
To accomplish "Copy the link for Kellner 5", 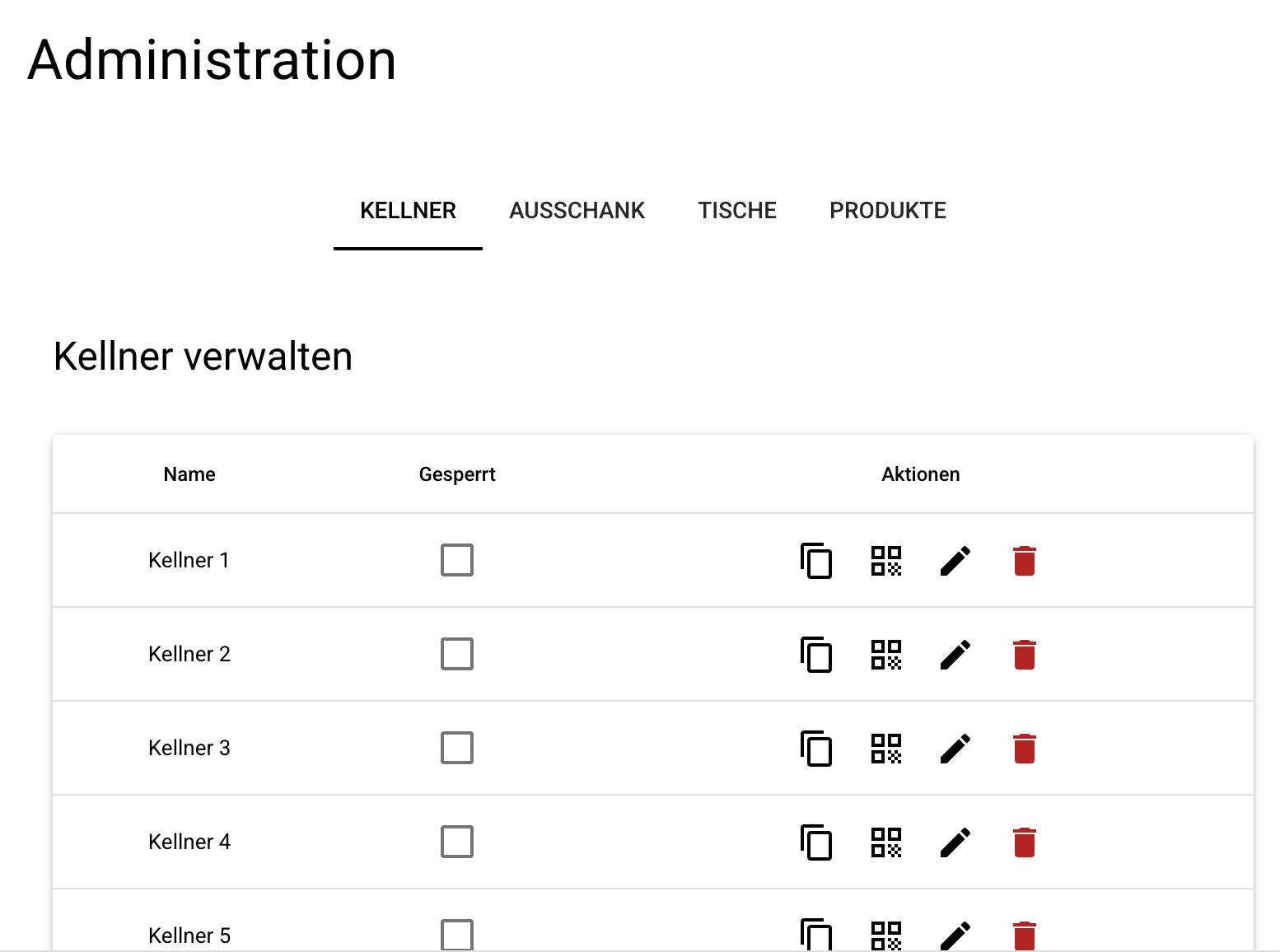I will pyautogui.click(x=816, y=935).
